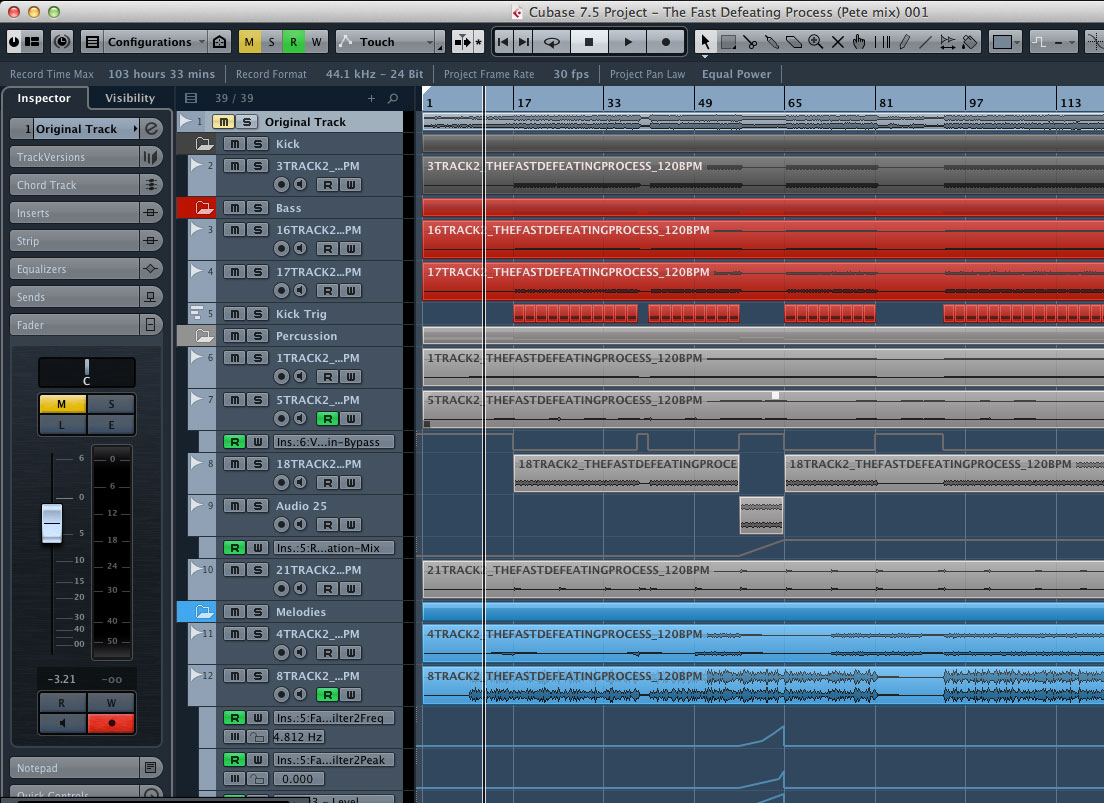The image size is (1104, 803).
Task: Toggle global Write automation button W
Action: (x=316, y=42)
